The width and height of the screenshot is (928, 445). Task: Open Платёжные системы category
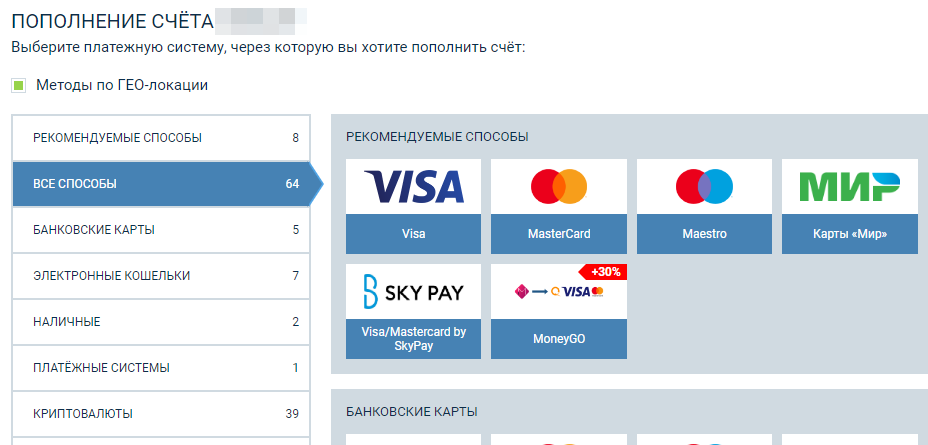160,368
